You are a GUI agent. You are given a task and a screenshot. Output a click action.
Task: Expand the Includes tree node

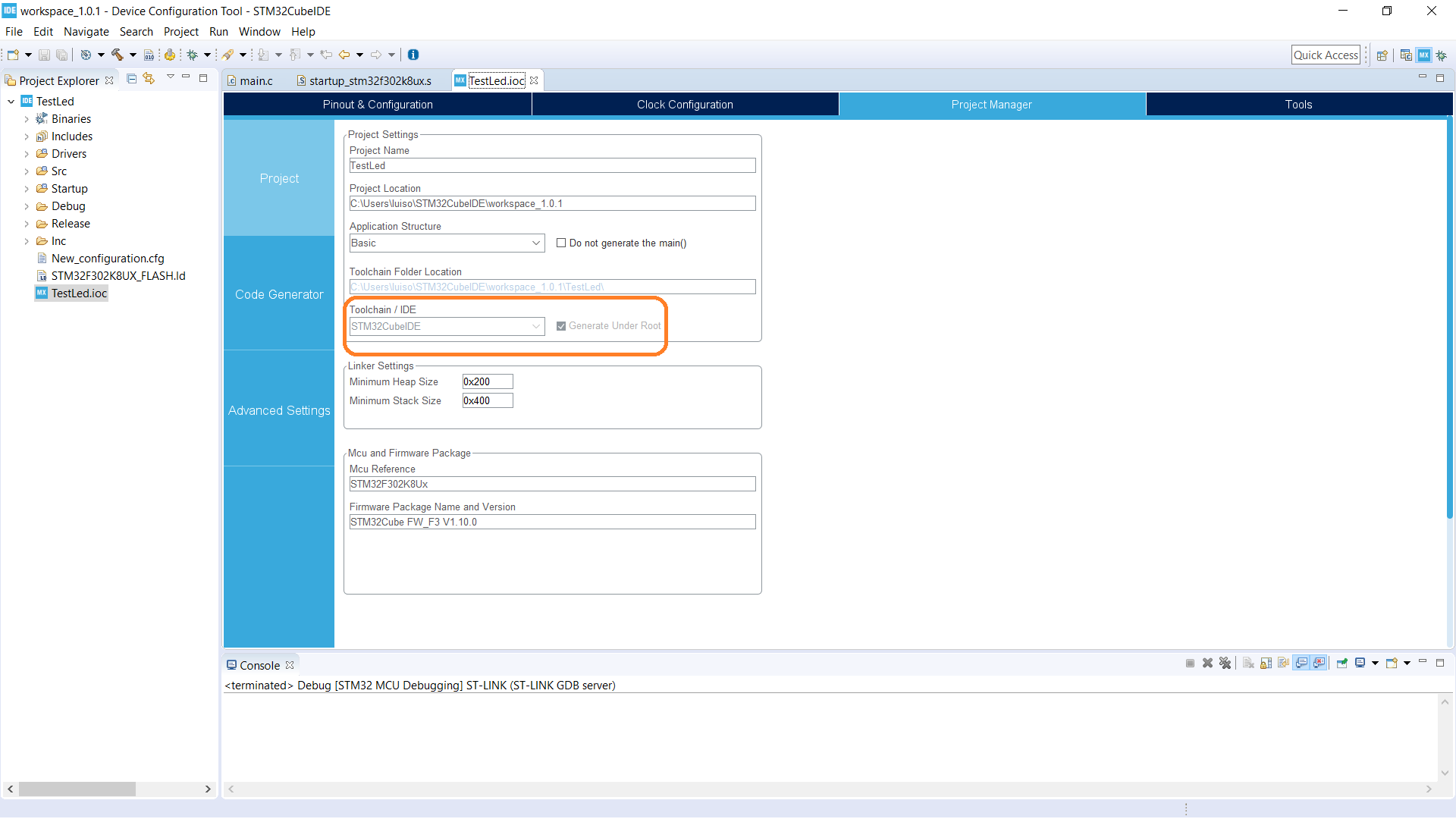pyautogui.click(x=27, y=136)
